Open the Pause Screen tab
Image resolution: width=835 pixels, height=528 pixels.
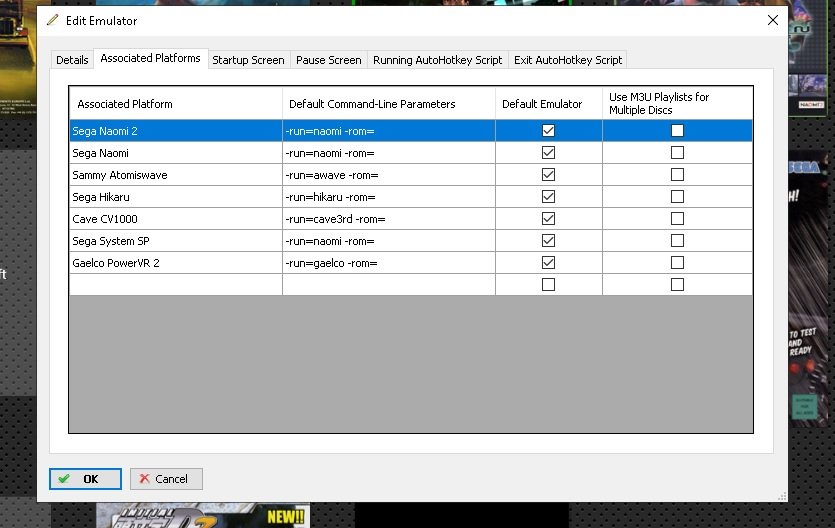(x=329, y=60)
